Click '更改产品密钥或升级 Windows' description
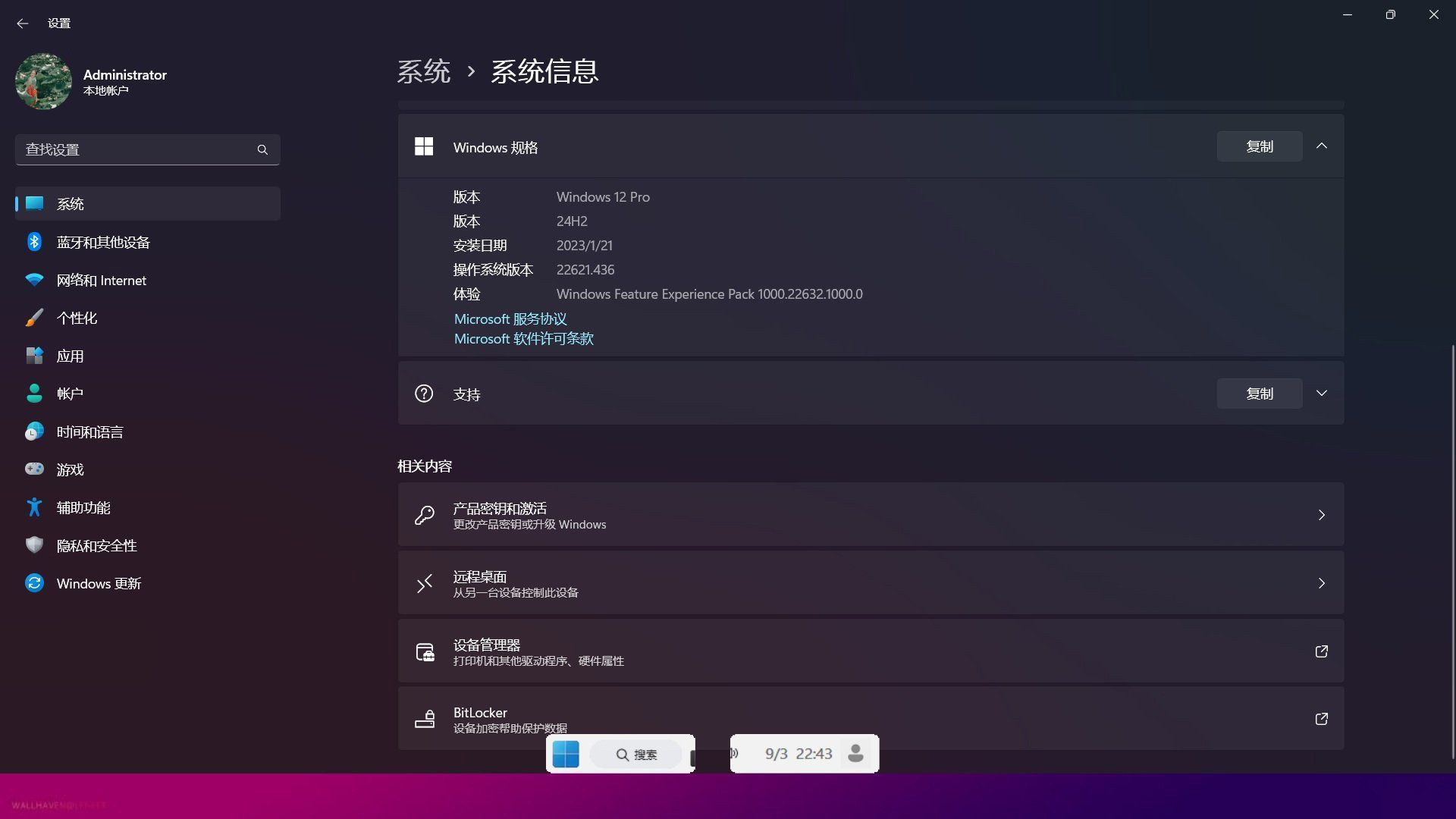 [529, 525]
